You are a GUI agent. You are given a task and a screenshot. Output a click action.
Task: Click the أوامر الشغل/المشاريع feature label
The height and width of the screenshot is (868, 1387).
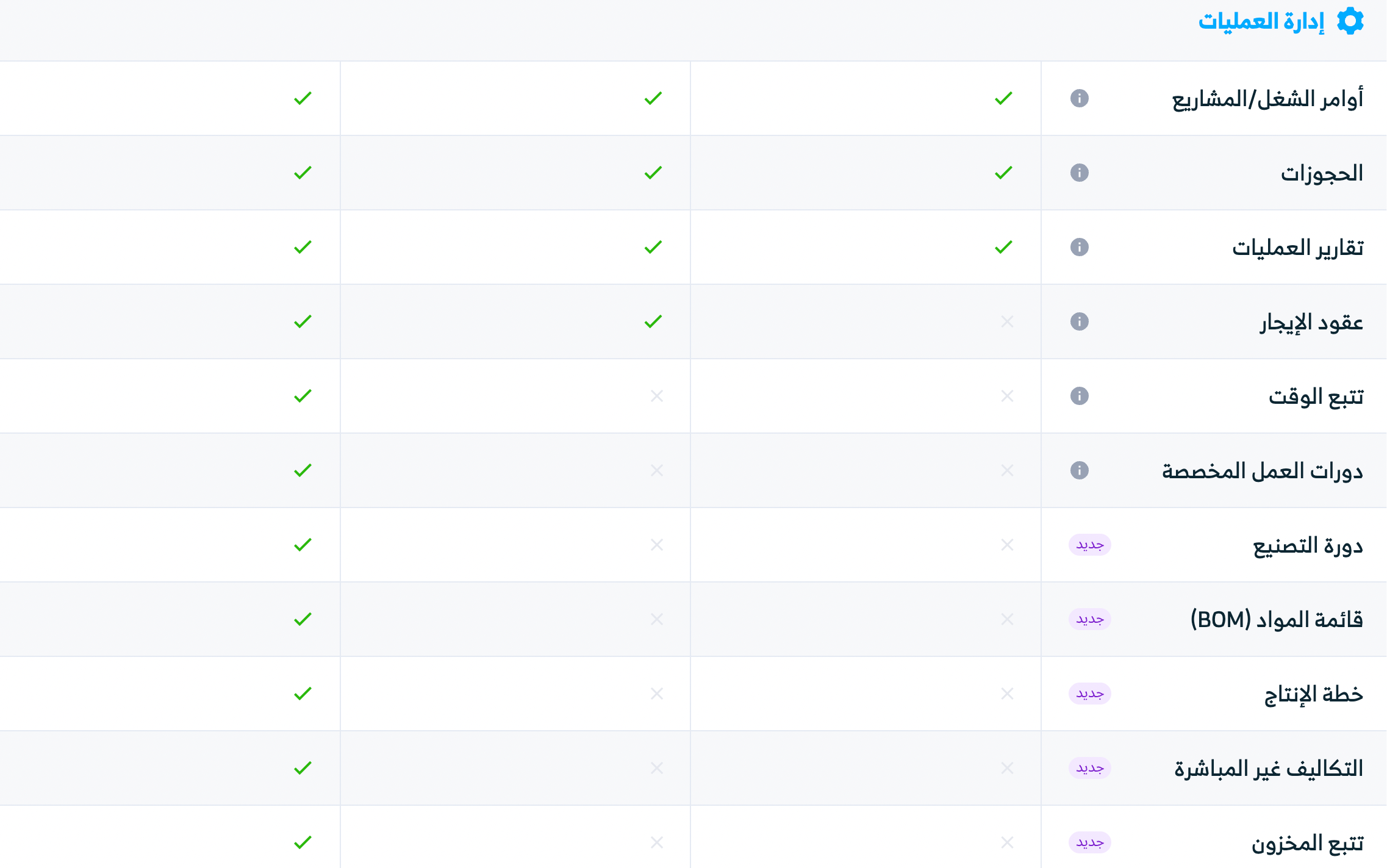pyautogui.click(x=1267, y=99)
